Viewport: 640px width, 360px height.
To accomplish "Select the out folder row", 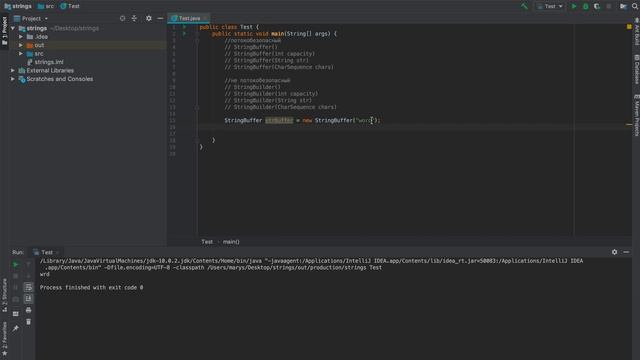I will 88,45.
